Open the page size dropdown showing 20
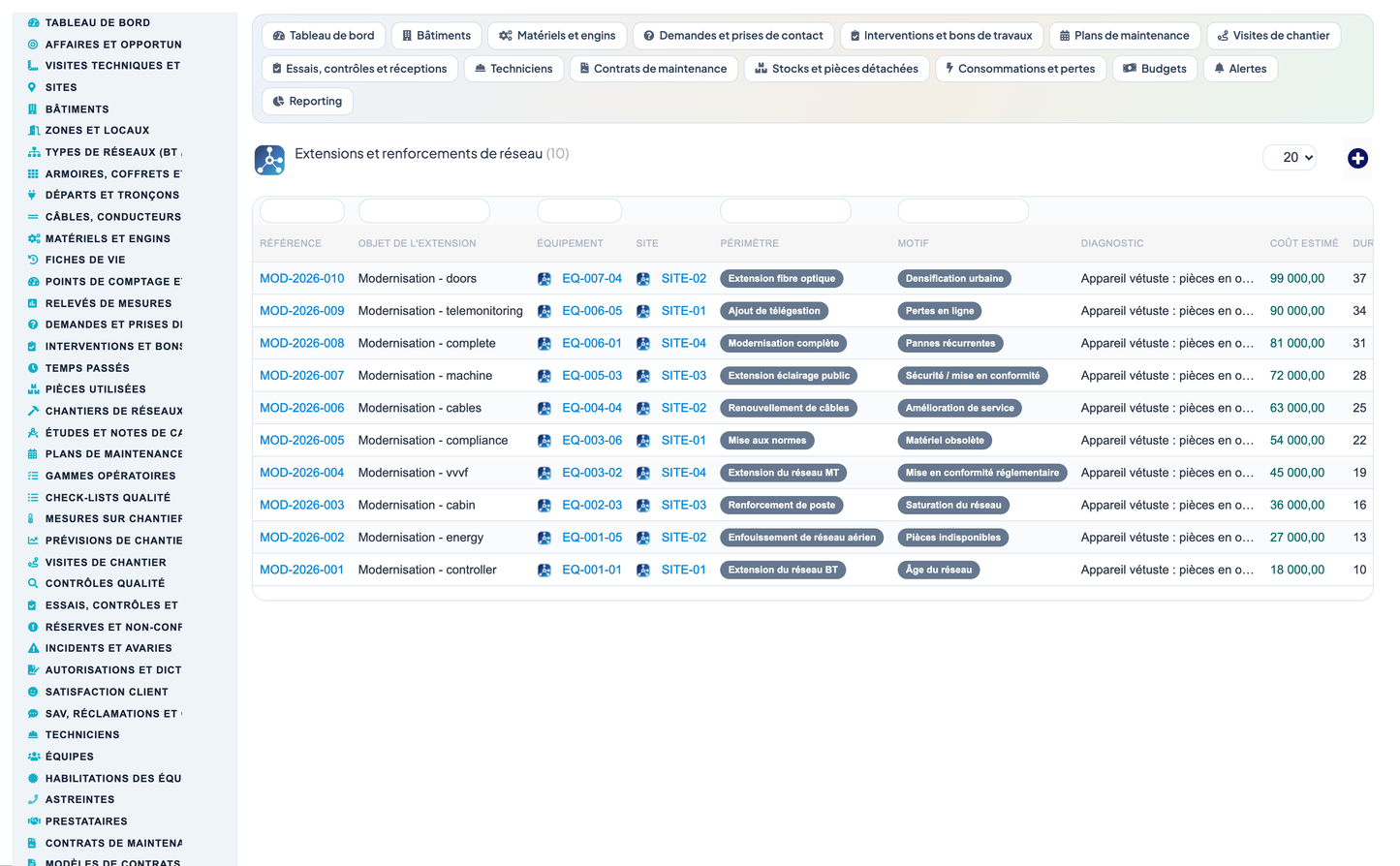 click(1290, 157)
